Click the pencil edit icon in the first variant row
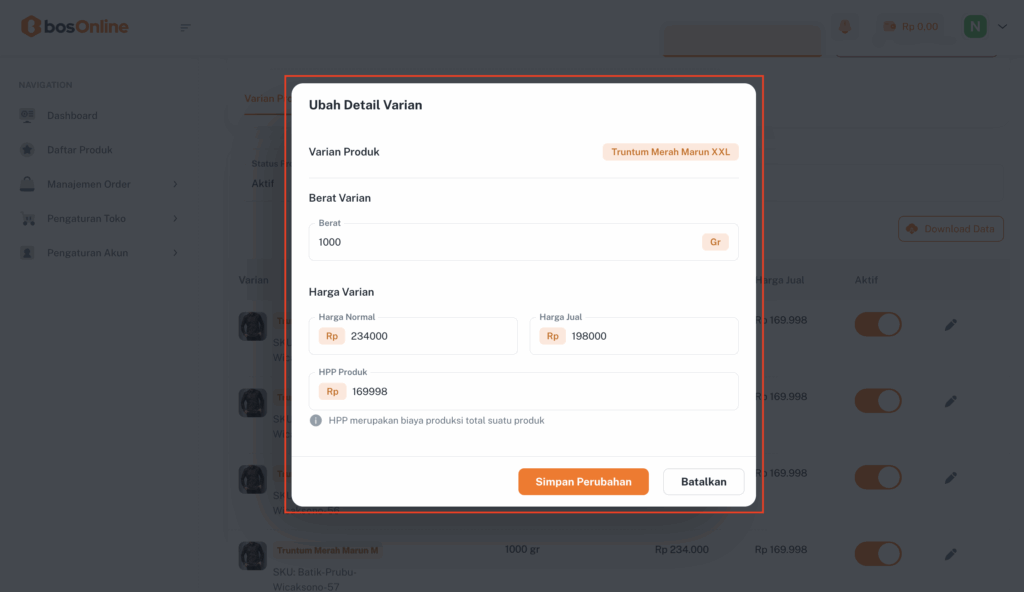 (950, 325)
